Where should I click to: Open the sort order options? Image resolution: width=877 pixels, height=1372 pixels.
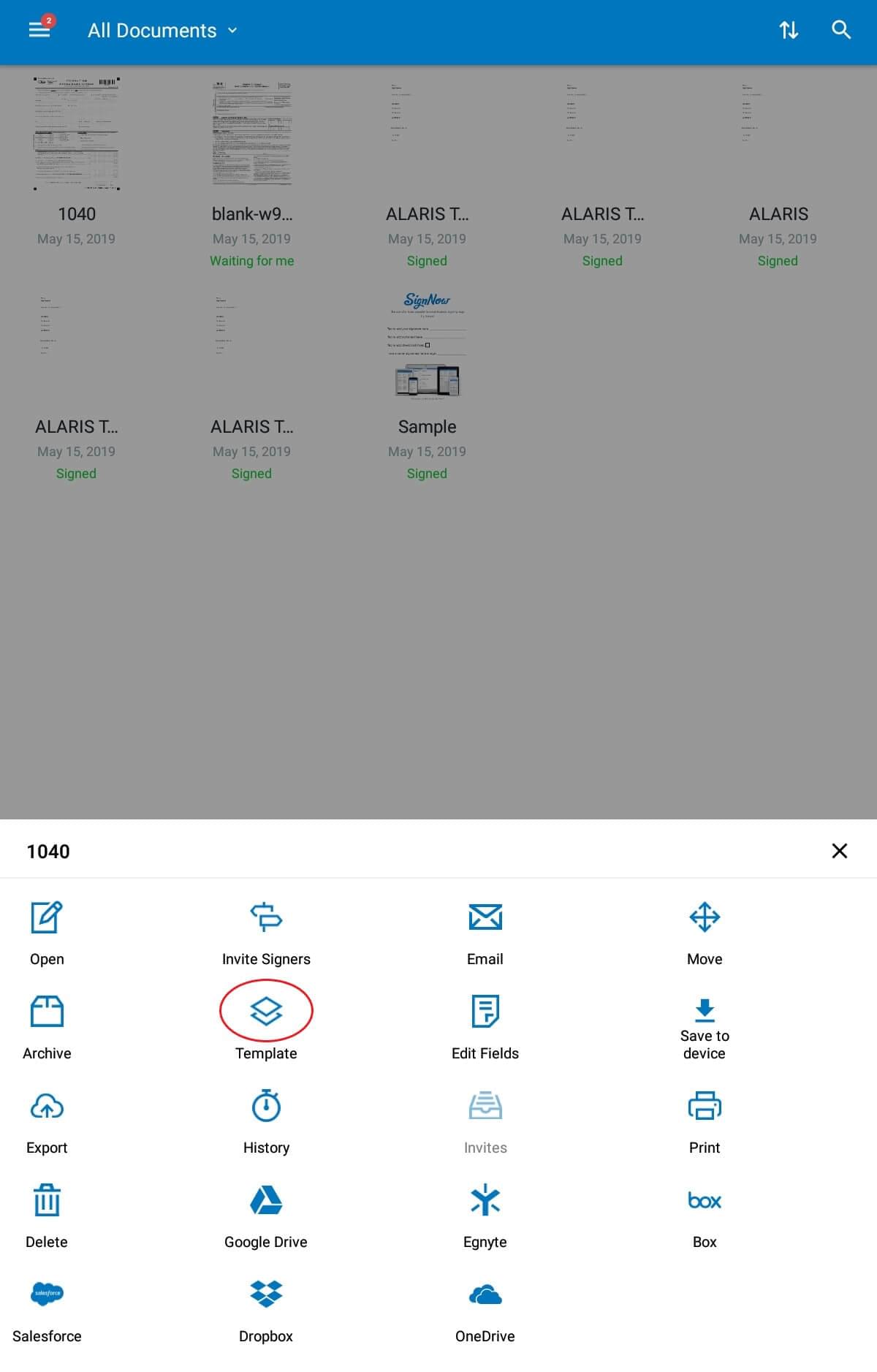click(x=789, y=30)
